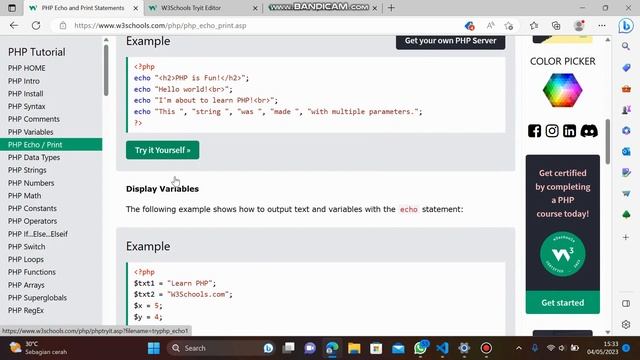Viewport: 640px width, 360px height.
Task: Open PHP Numbers in sidebar
Action: pyautogui.click(x=31, y=183)
